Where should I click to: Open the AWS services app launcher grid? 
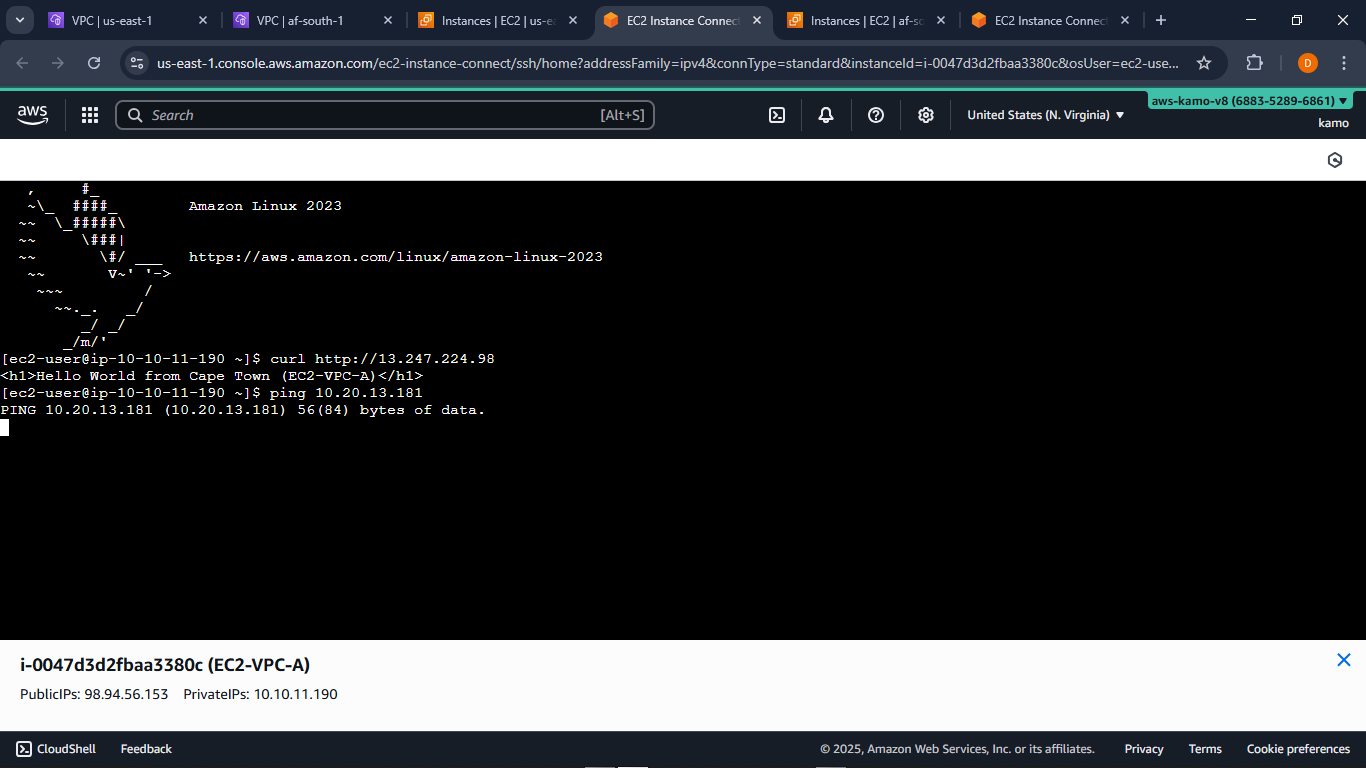coord(89,114)
